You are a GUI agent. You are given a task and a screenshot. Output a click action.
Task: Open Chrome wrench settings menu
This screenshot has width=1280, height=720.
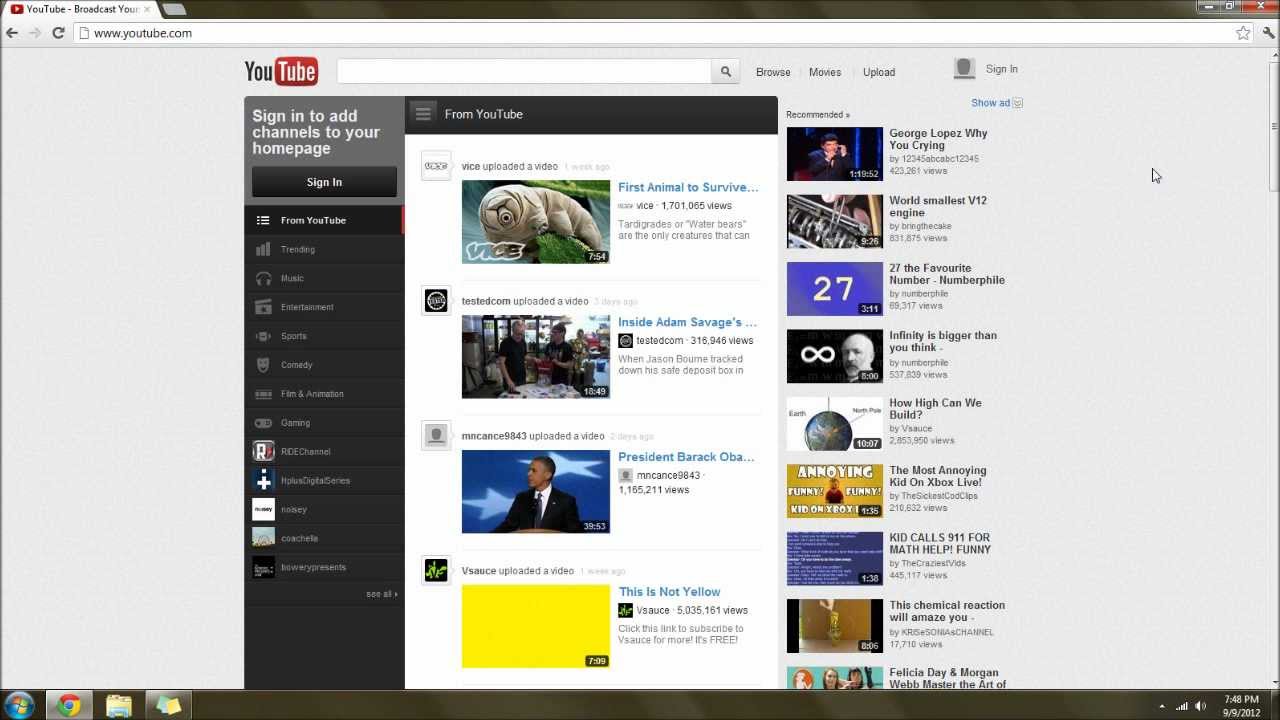tap(1268, 33)
